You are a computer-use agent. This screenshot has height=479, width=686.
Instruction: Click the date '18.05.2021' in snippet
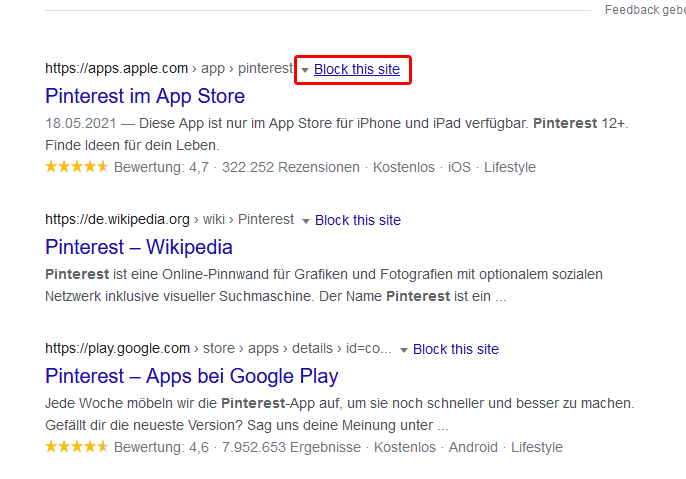point(81,123)
